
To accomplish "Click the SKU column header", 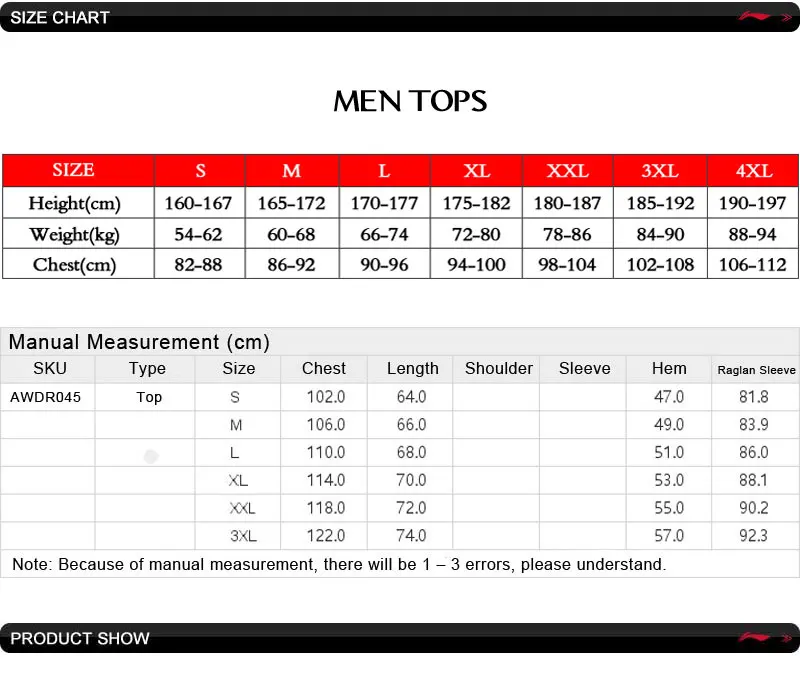I will (x=49, y=368).
